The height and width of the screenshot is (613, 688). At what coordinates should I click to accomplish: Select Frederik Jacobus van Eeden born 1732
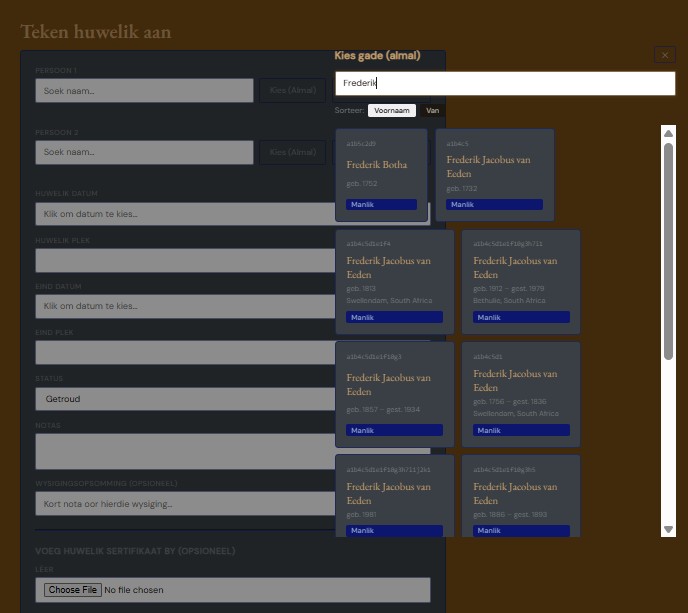click(494, 175)
